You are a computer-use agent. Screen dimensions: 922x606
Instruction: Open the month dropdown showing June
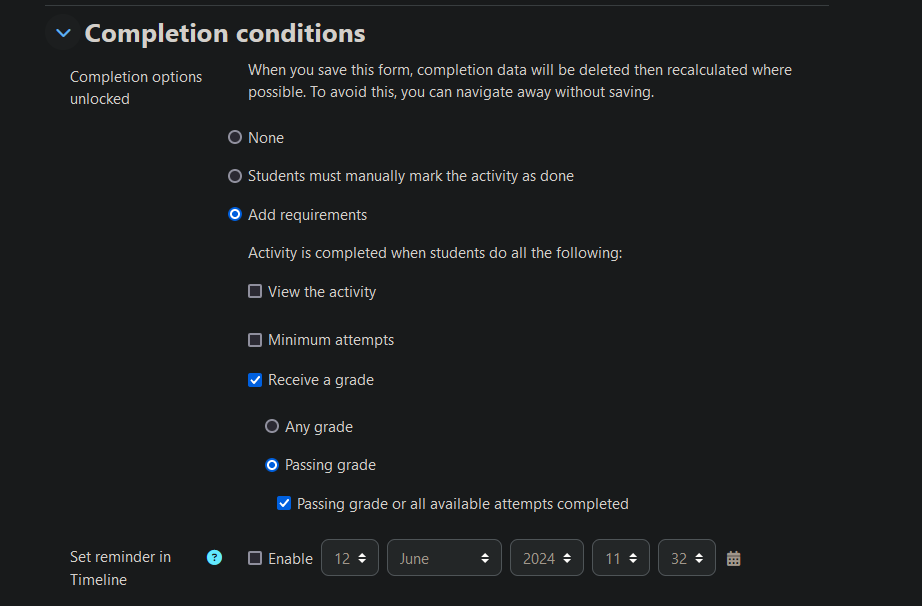[x=444, y=558]
